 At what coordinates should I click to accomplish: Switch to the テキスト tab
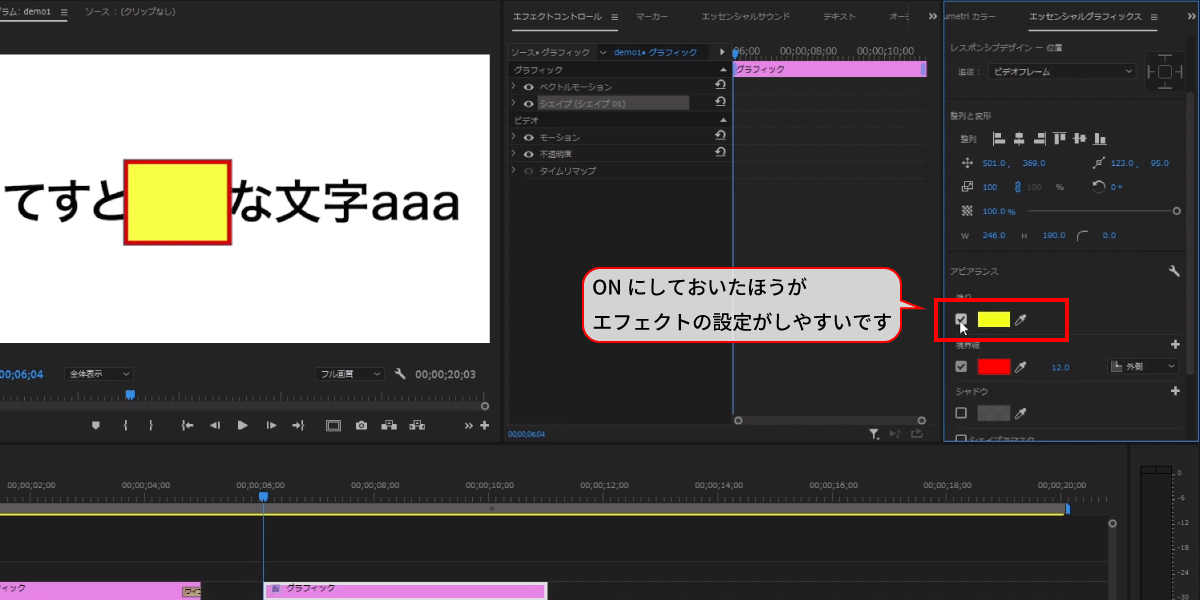839,17
